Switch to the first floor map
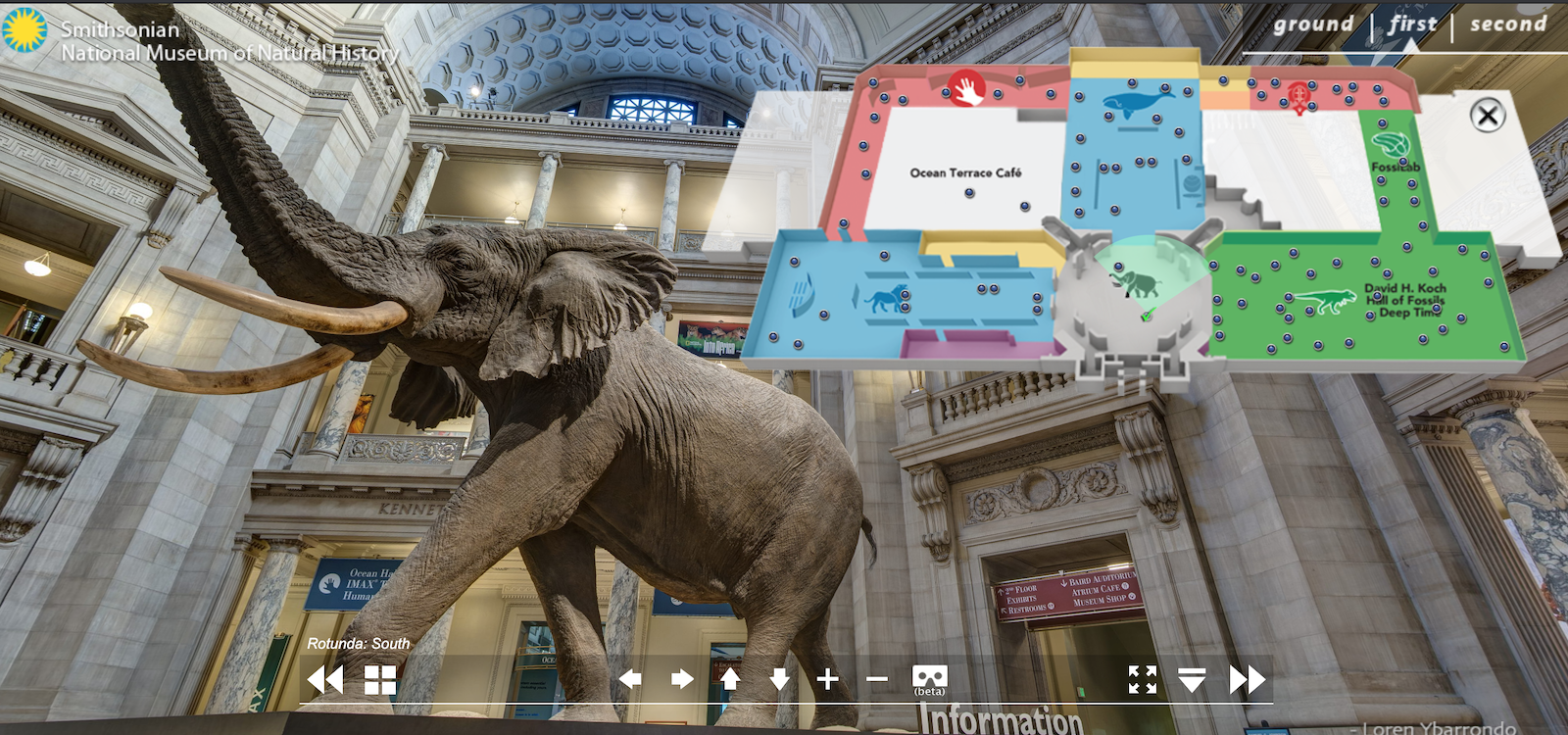The image size is (1568, 735). click(x=1412, y=24)
